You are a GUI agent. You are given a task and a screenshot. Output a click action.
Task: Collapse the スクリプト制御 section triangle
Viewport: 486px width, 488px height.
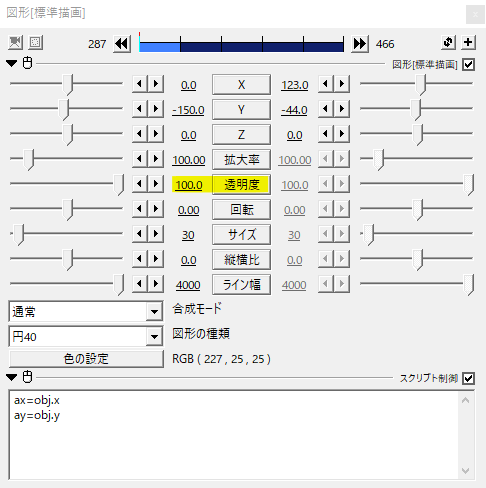point(12,377)
